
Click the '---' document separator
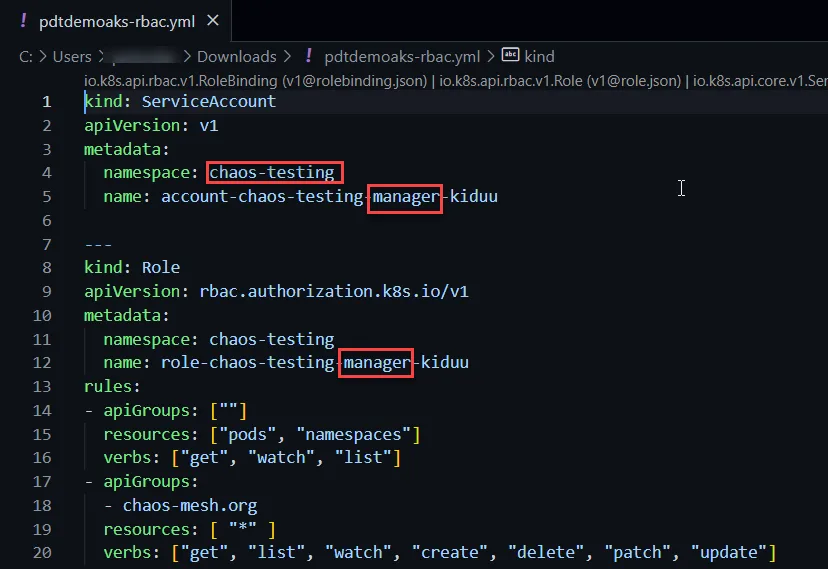[x=98, y=244]
